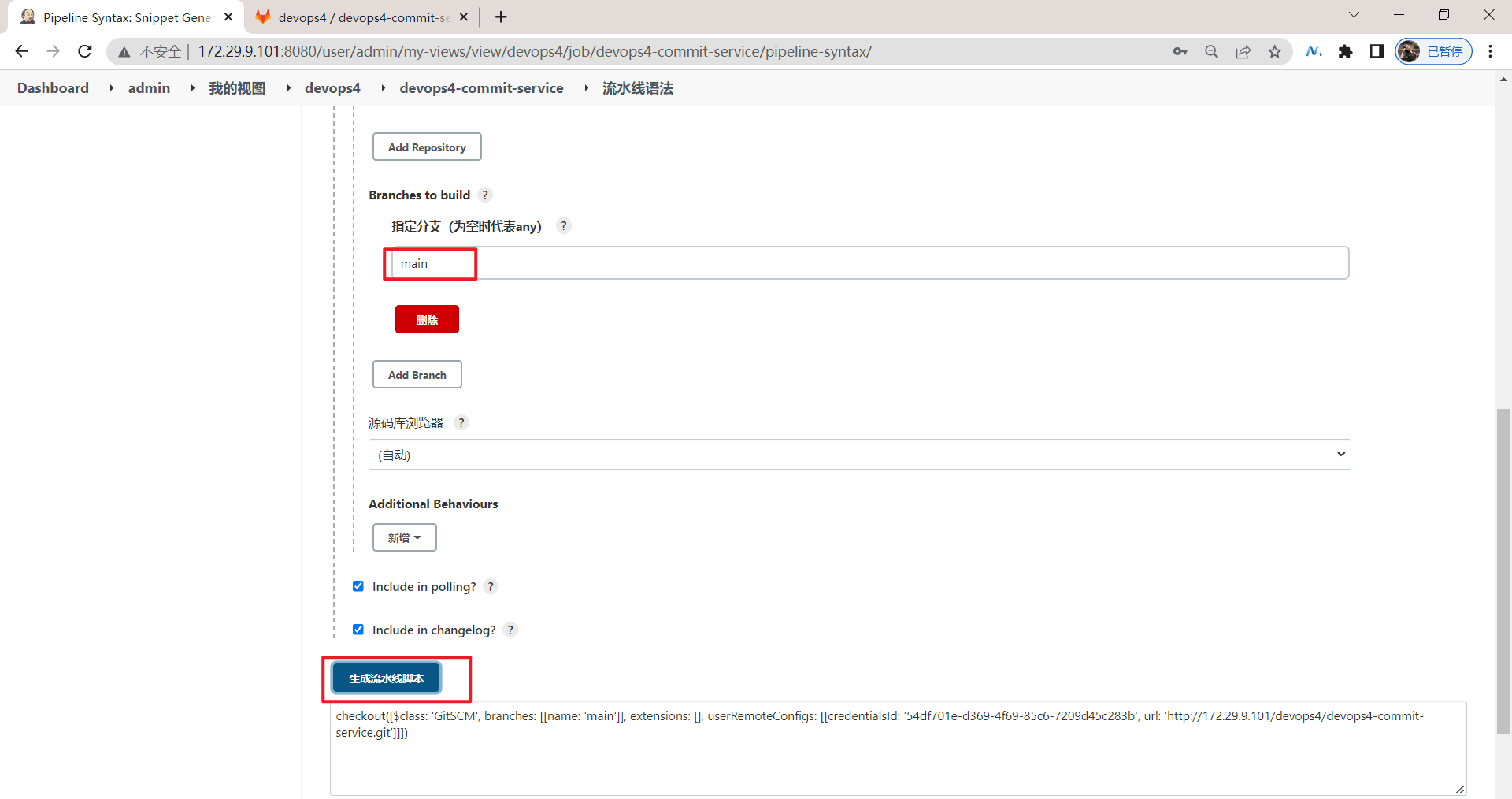The width and height of the screenshot is (1512, 799).
Task: Open the browser extensions puzzle icon
Action: (1345, 51)
